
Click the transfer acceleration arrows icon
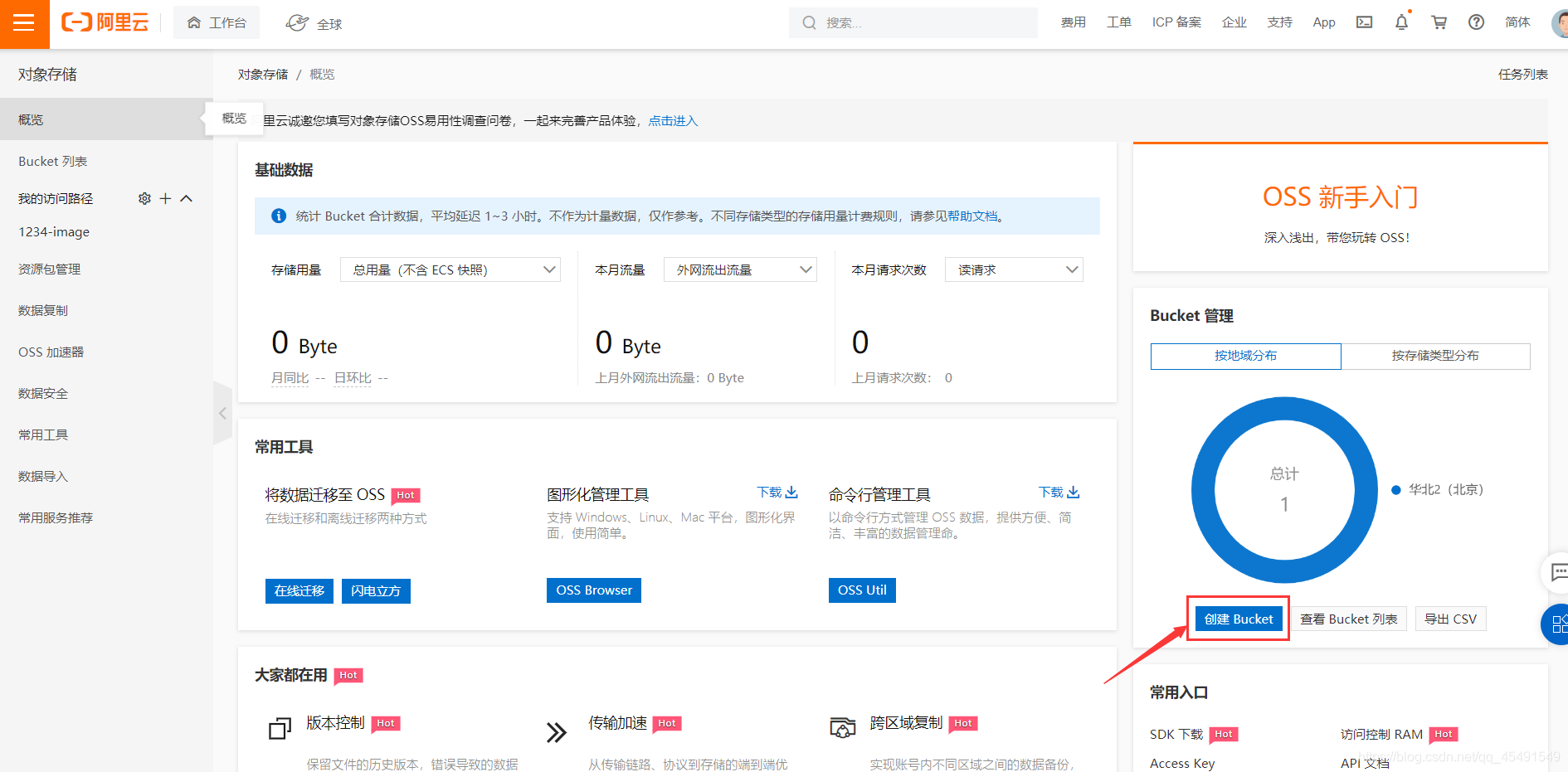(x=557, y=731)
